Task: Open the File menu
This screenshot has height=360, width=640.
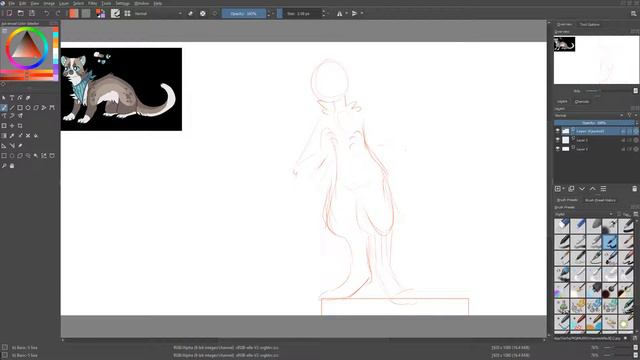Action: (x=11, y=3)
